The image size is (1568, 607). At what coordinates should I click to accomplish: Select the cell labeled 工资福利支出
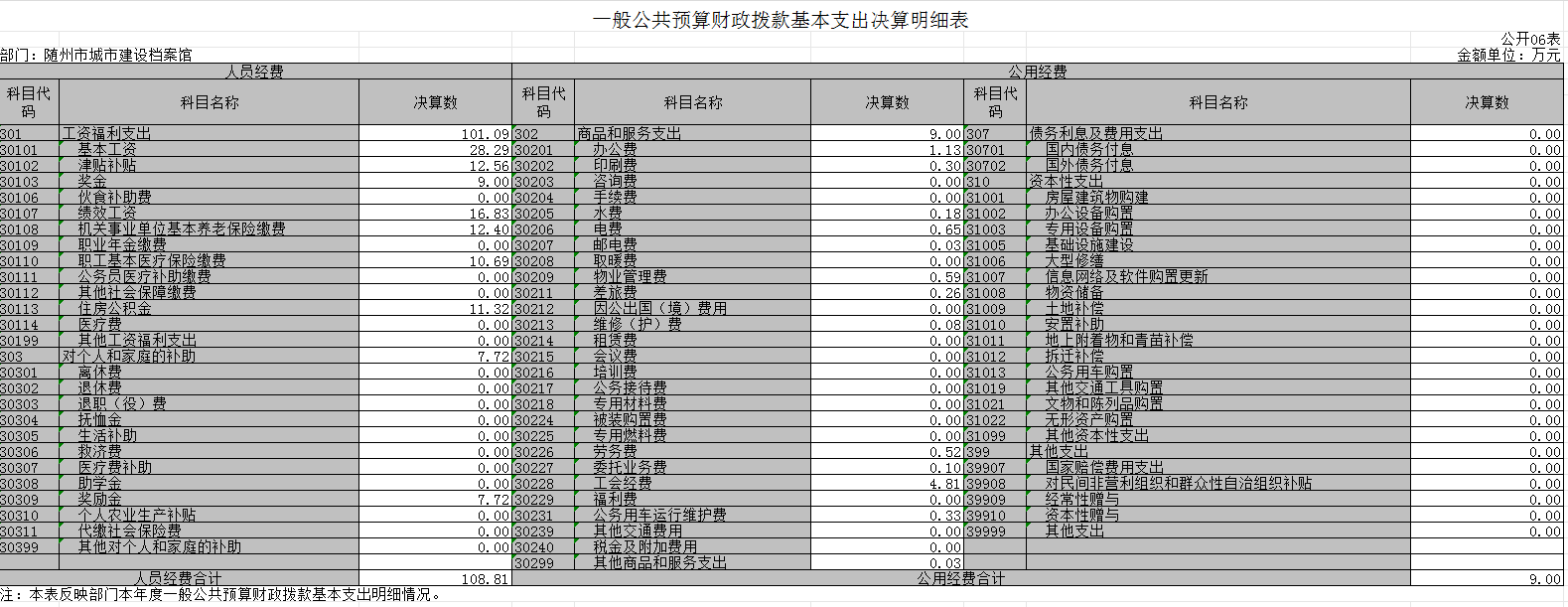click(x=210, y=134)
